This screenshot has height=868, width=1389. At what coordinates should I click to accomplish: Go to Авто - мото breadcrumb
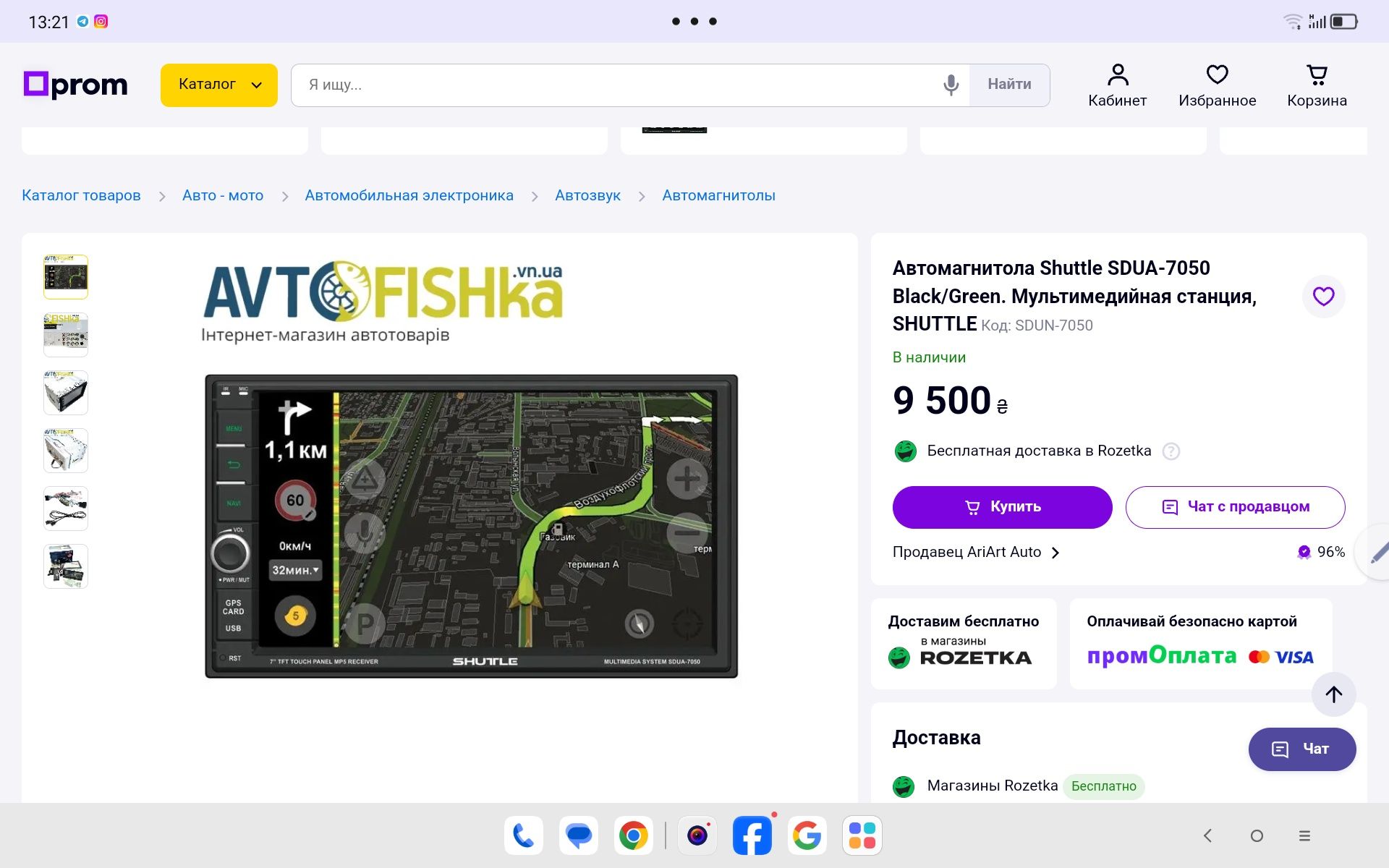223,195
